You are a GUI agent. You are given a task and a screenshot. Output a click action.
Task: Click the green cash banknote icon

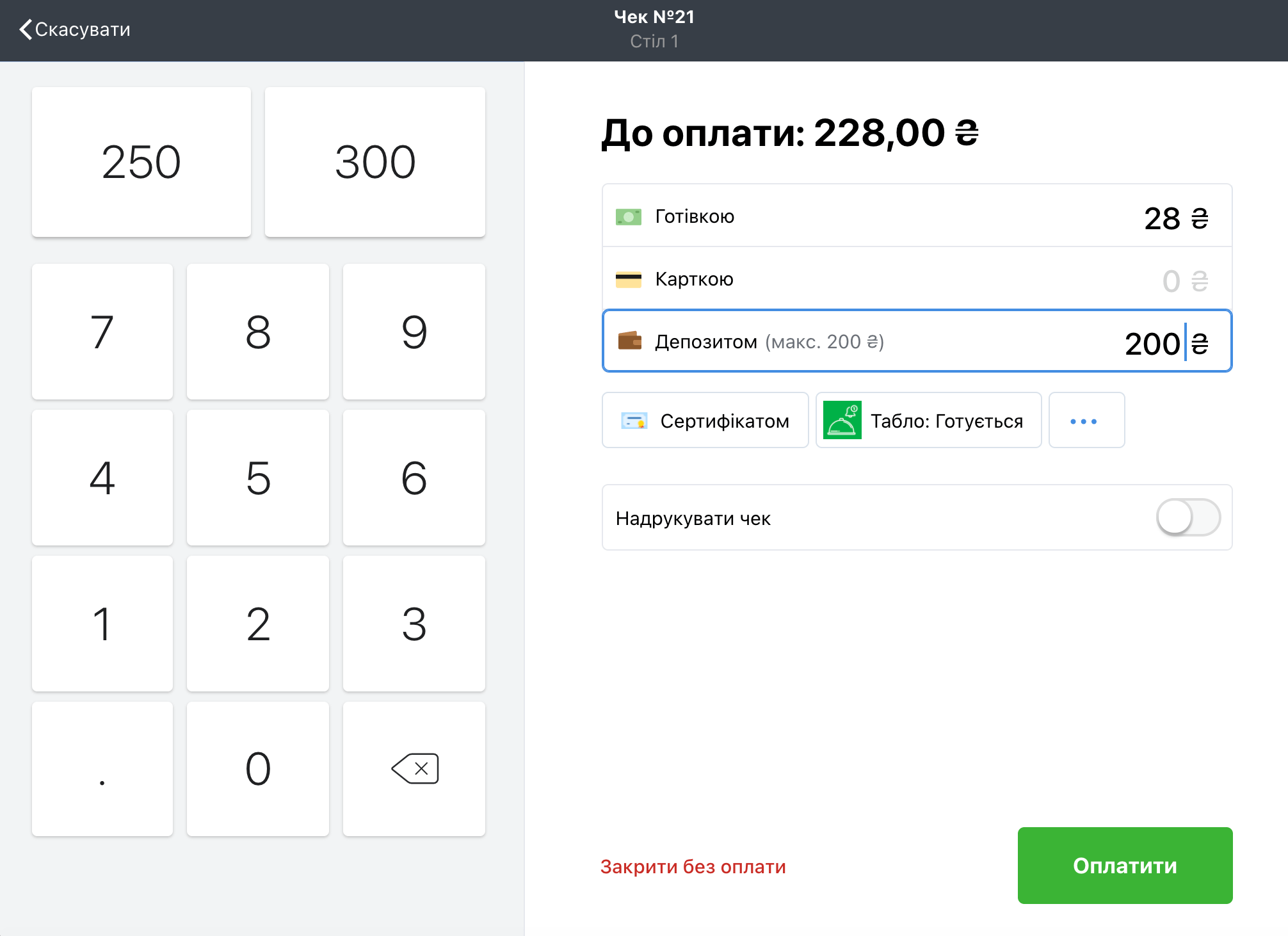tap(628, 217)
